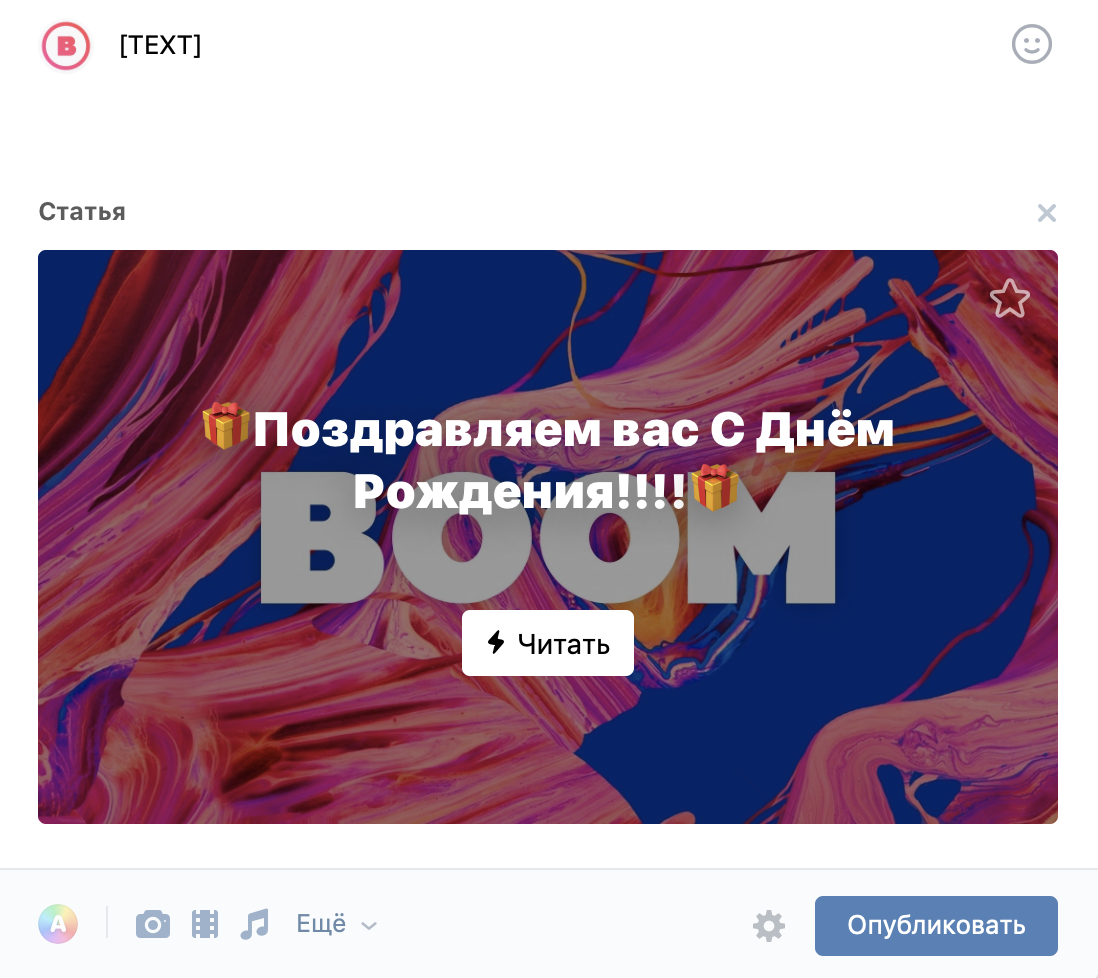The image size is (1098, 978).
Task: Attach a photo using the camera icon
Action: click(153, 924)
